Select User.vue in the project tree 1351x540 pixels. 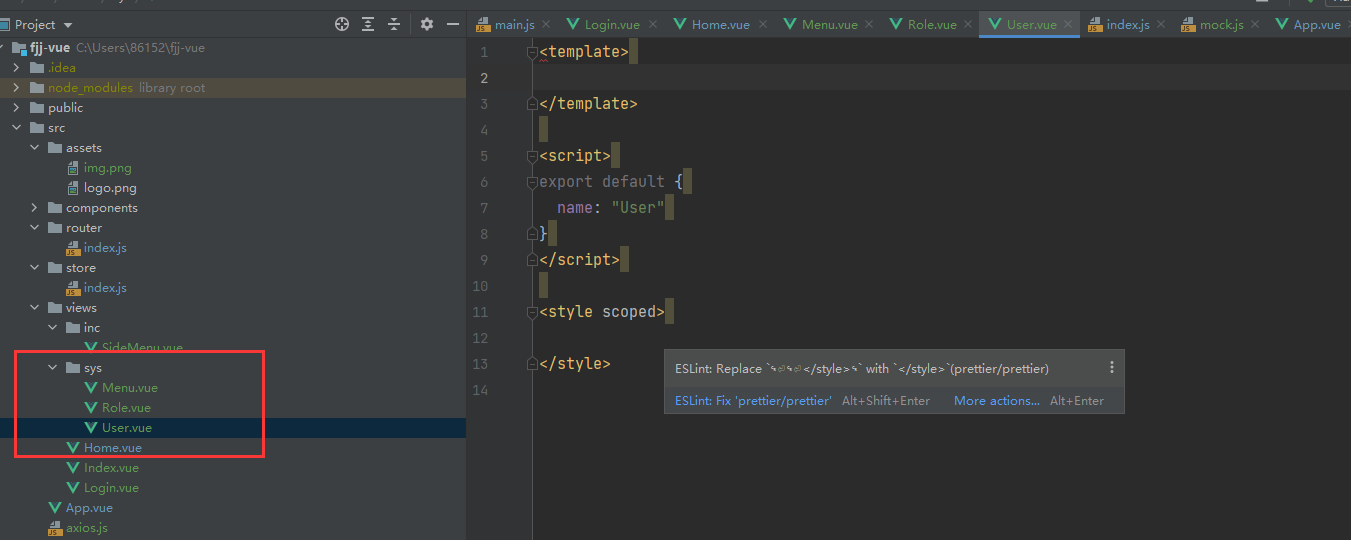pyautogui.click(x=127, y=427)
